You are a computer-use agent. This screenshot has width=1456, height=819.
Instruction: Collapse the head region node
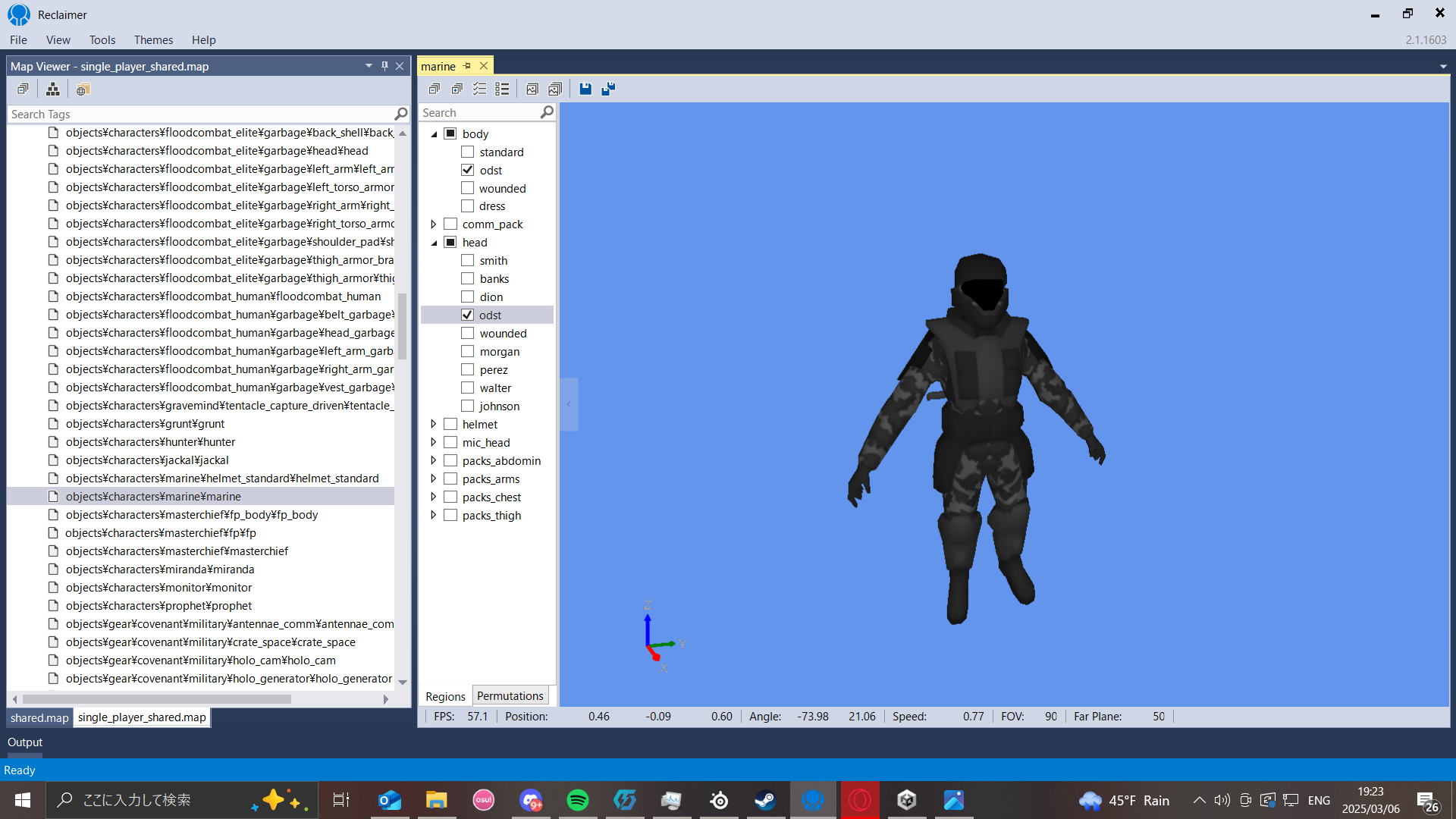coord(435,243)
